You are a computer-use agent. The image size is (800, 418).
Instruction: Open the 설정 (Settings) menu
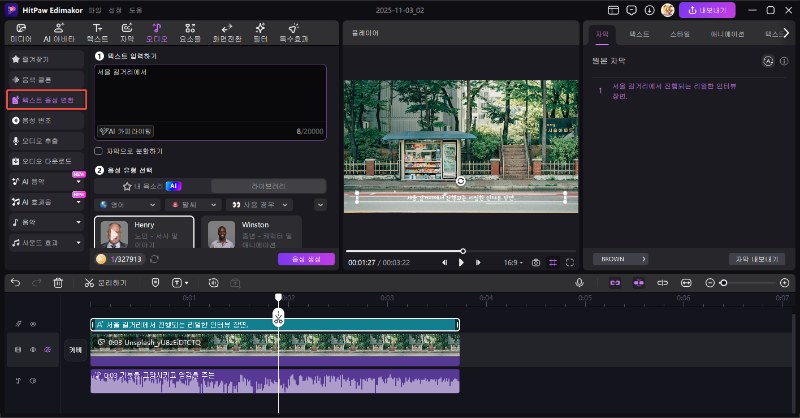[115, 10]
